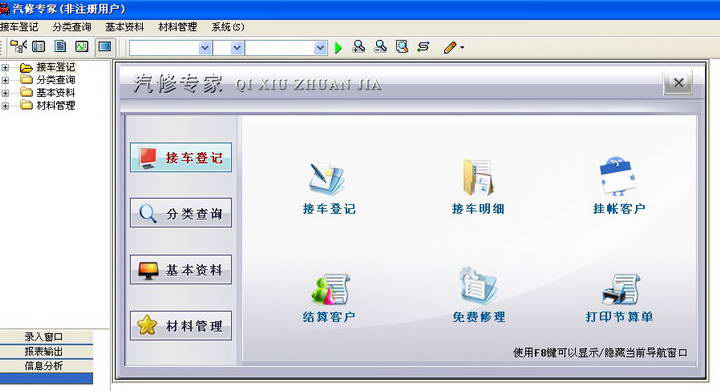
Task: Click the green chart monitor toolbar icon
Action: pos(82,46)
